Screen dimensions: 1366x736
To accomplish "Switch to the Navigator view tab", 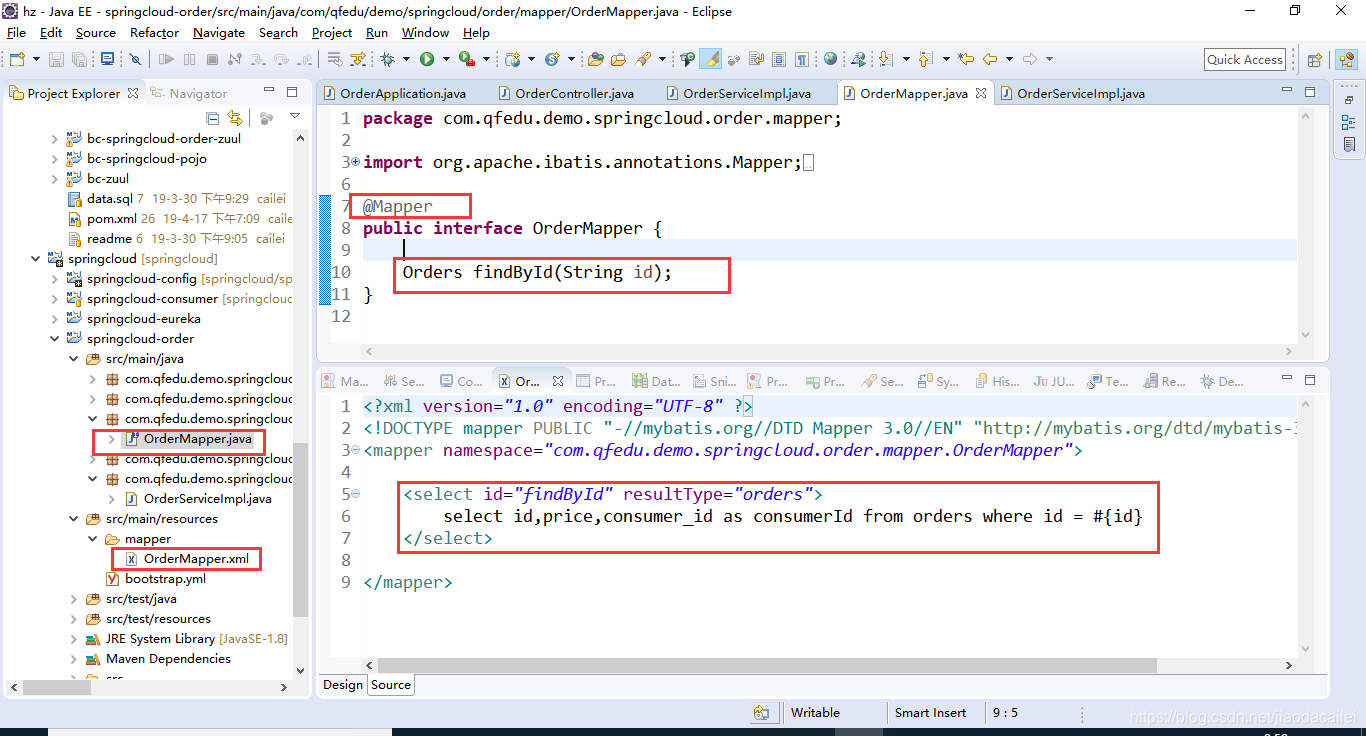I will pos(188,93).
